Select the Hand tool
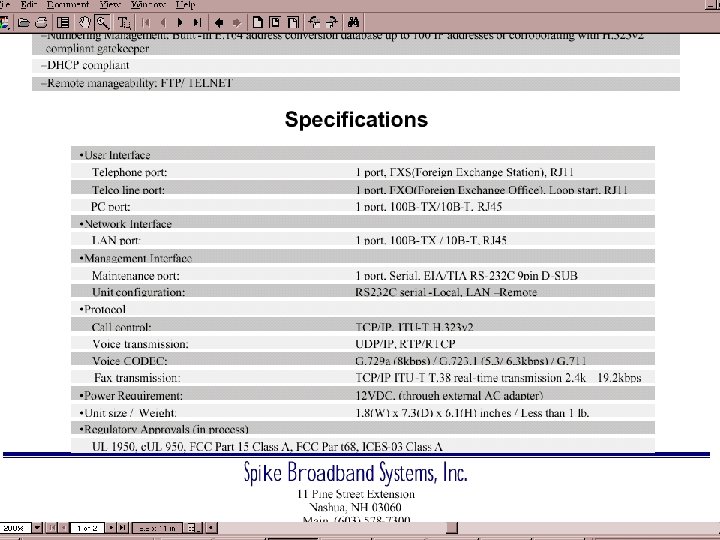 coord(84,22)
